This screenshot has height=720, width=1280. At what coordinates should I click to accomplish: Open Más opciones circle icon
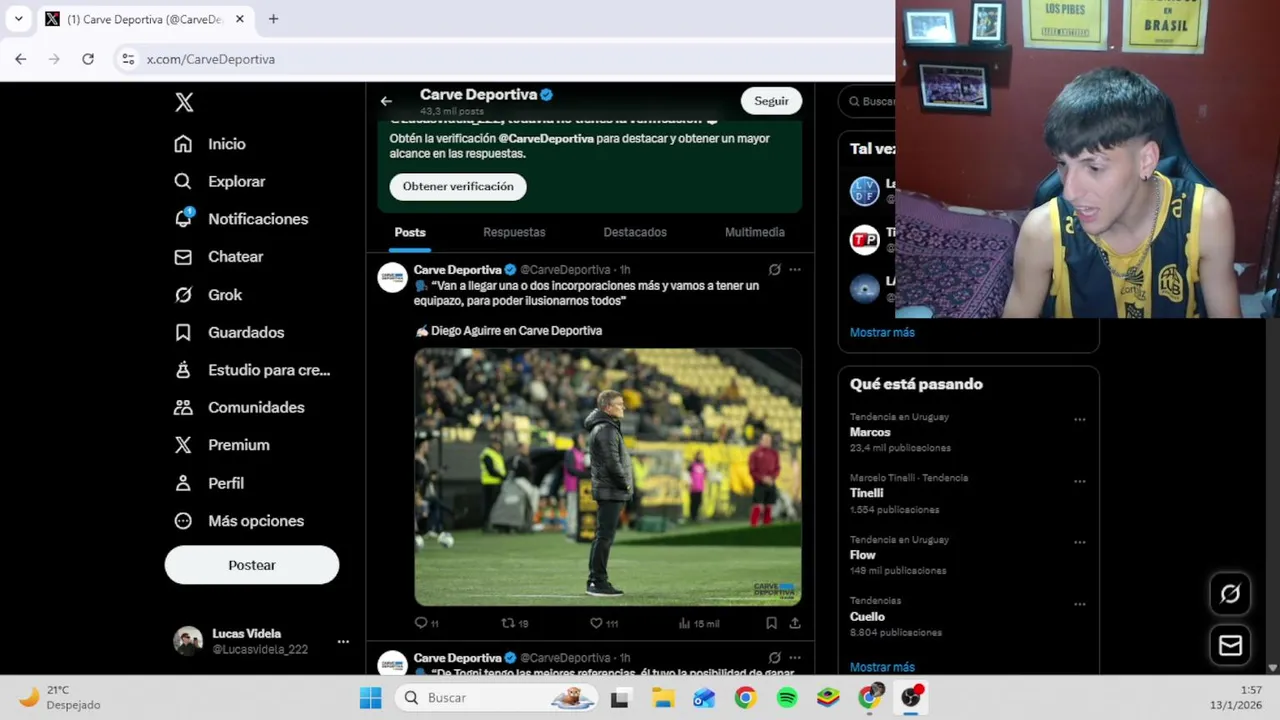183,521
